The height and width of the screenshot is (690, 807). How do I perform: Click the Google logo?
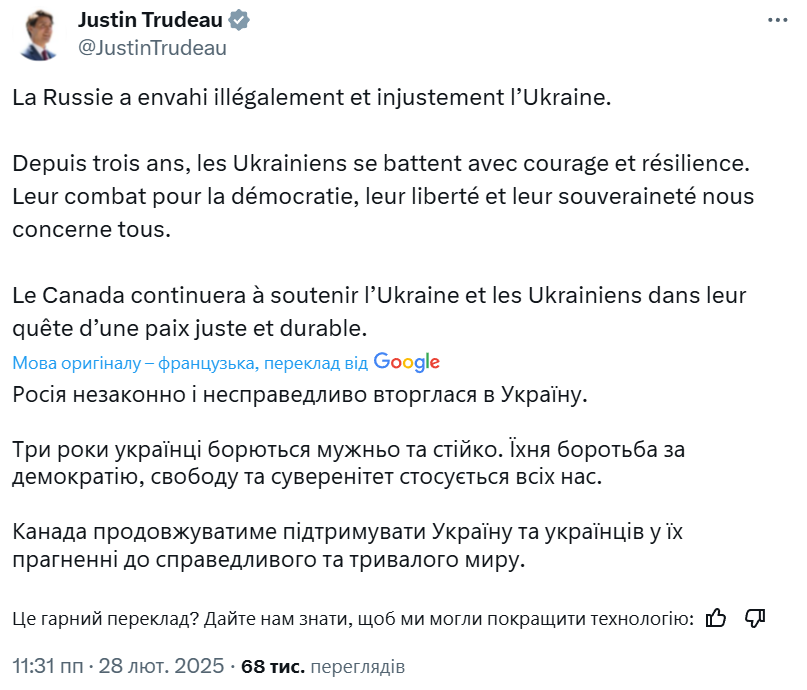tap(407, 362)
